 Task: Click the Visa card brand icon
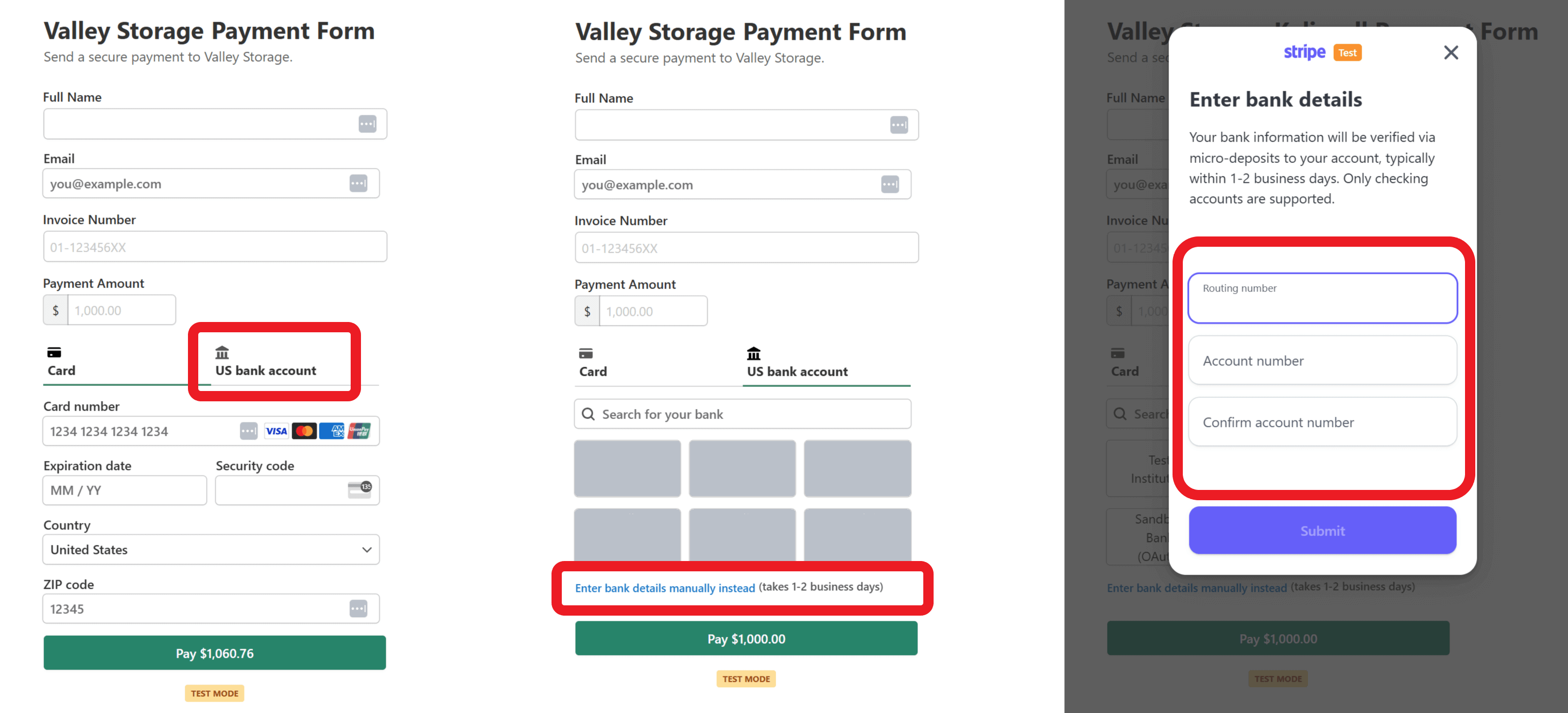(277, 431)
